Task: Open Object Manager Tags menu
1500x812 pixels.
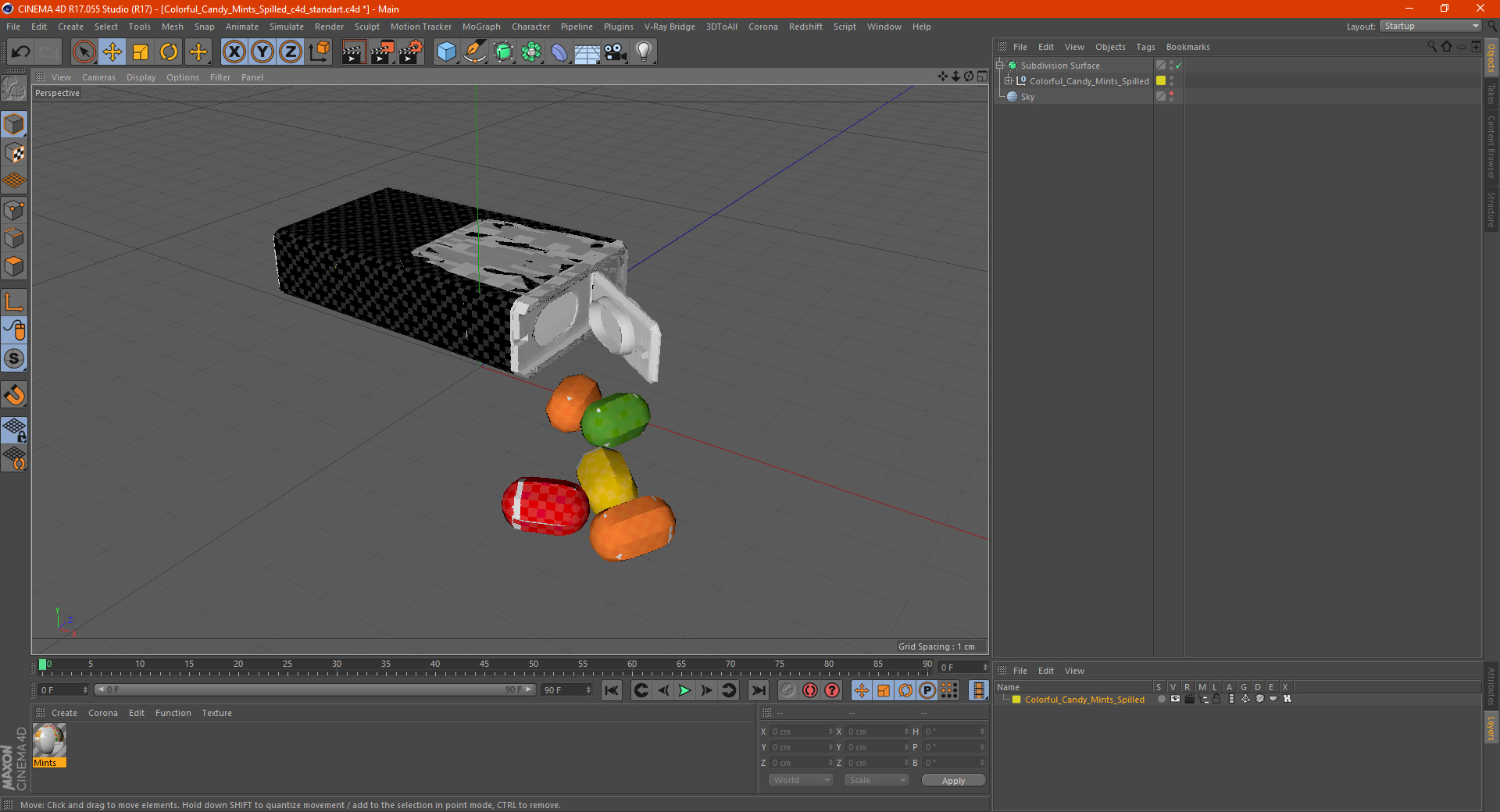Action: pyautogui.click(x=1145, y=47)
